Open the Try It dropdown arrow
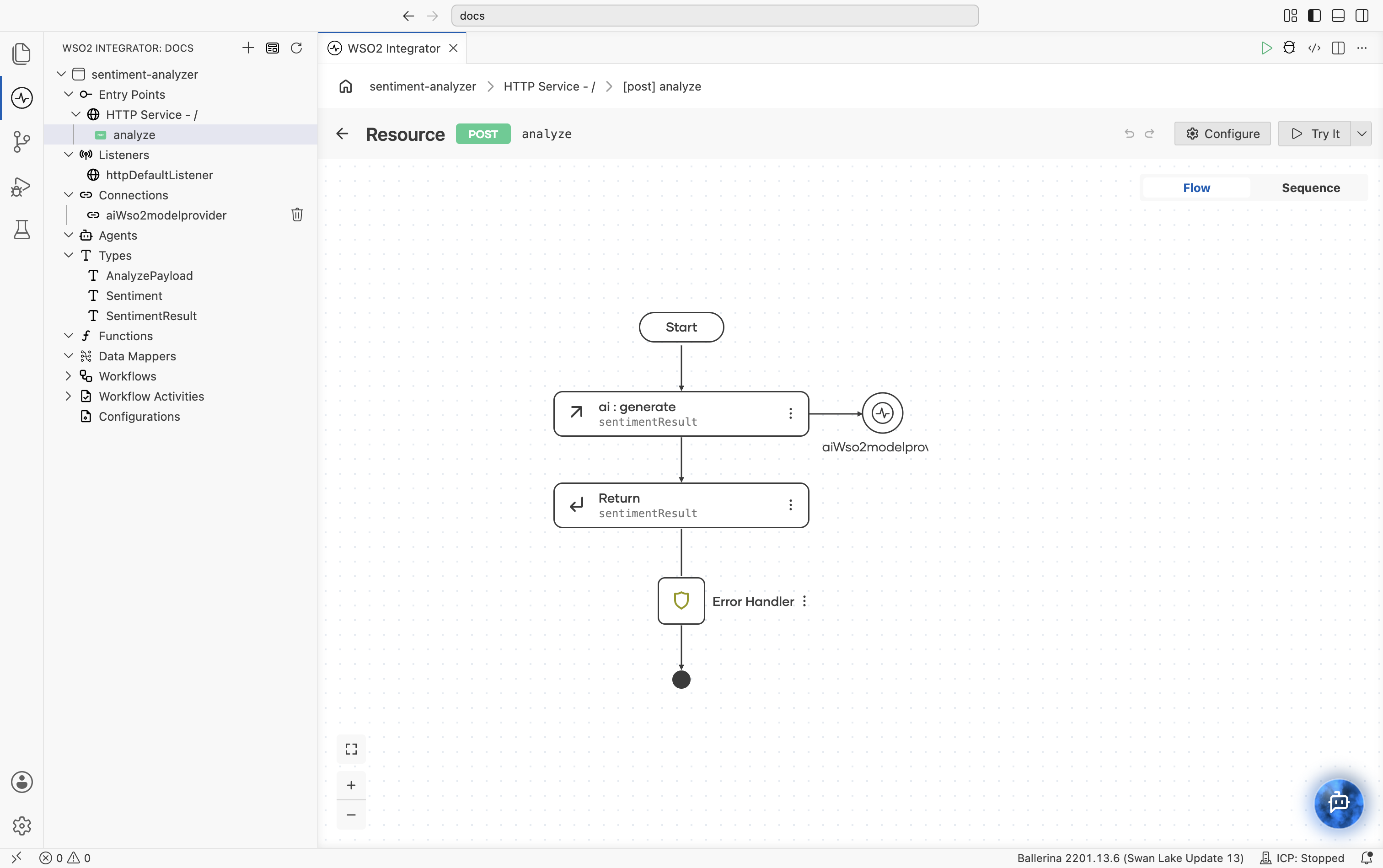1383x868 pixels. pos(1361,134)
